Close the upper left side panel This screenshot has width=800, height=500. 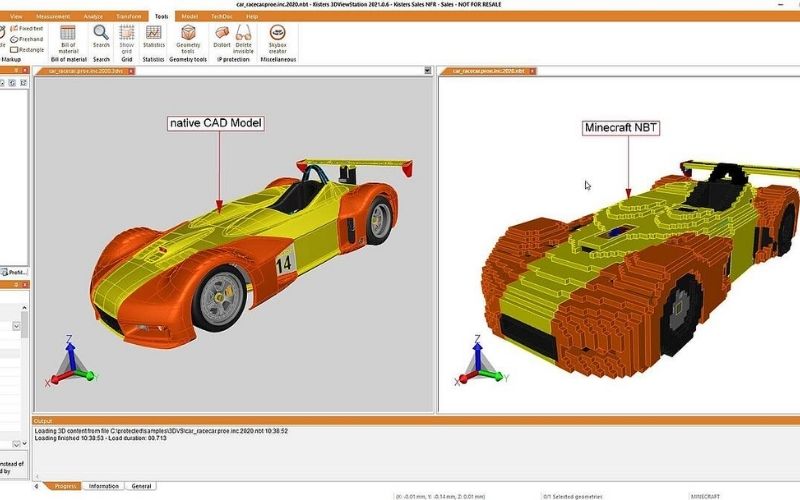click(24, 70)
